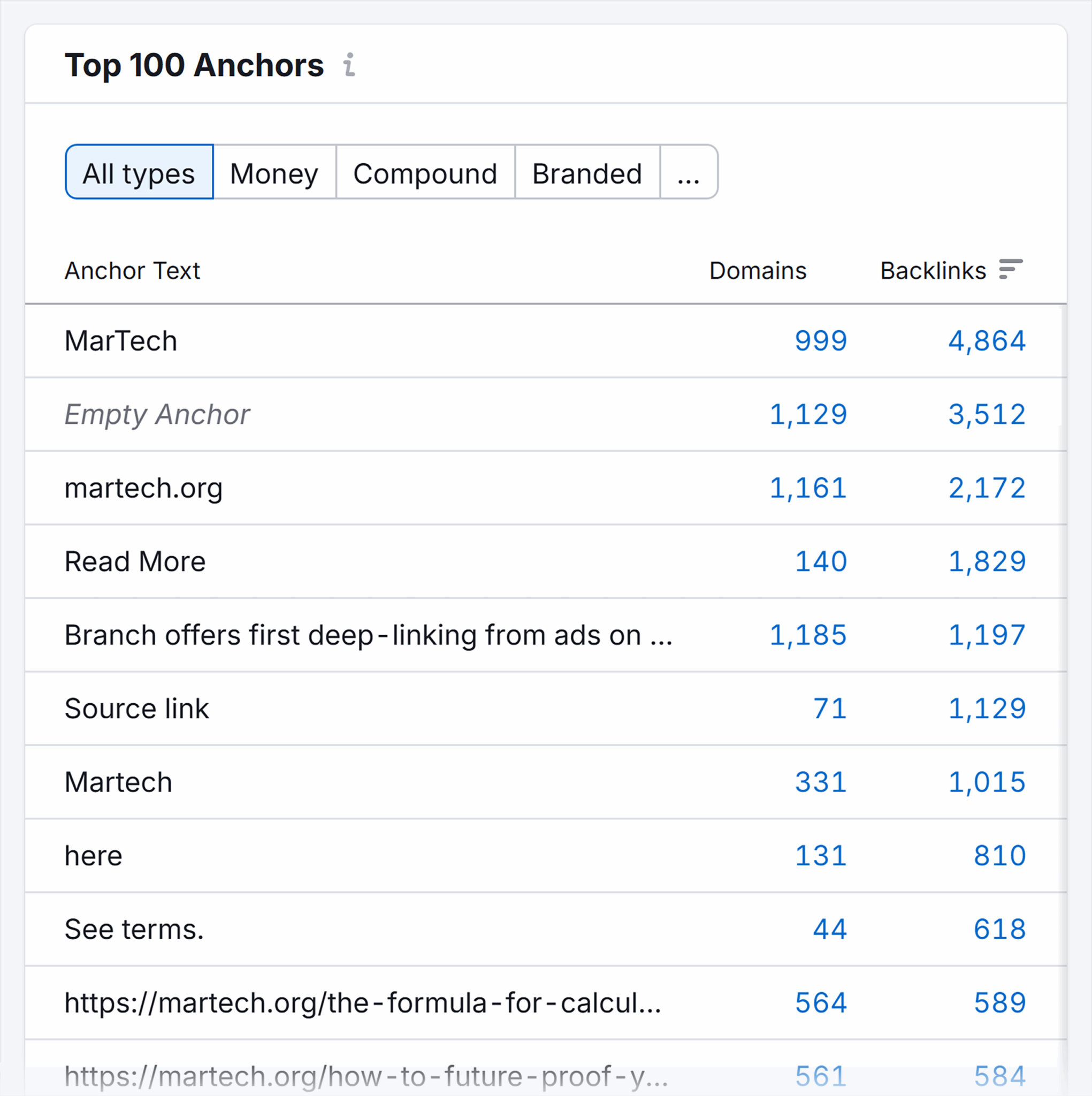Open 810 backlinks for the here anchor
The height and width of the screenshot is (1096, 1092).
tap(1000, 856)
